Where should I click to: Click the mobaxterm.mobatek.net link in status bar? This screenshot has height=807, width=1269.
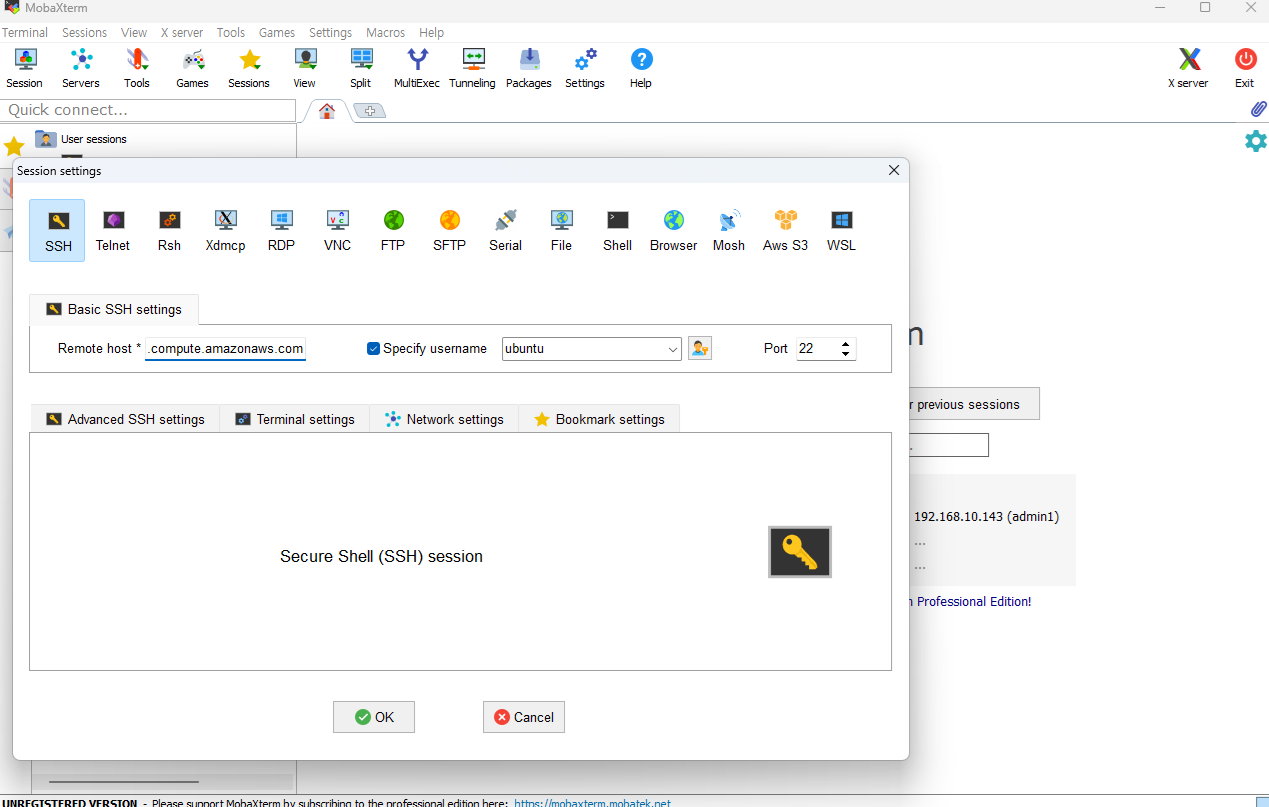click(x=593, y=802)
